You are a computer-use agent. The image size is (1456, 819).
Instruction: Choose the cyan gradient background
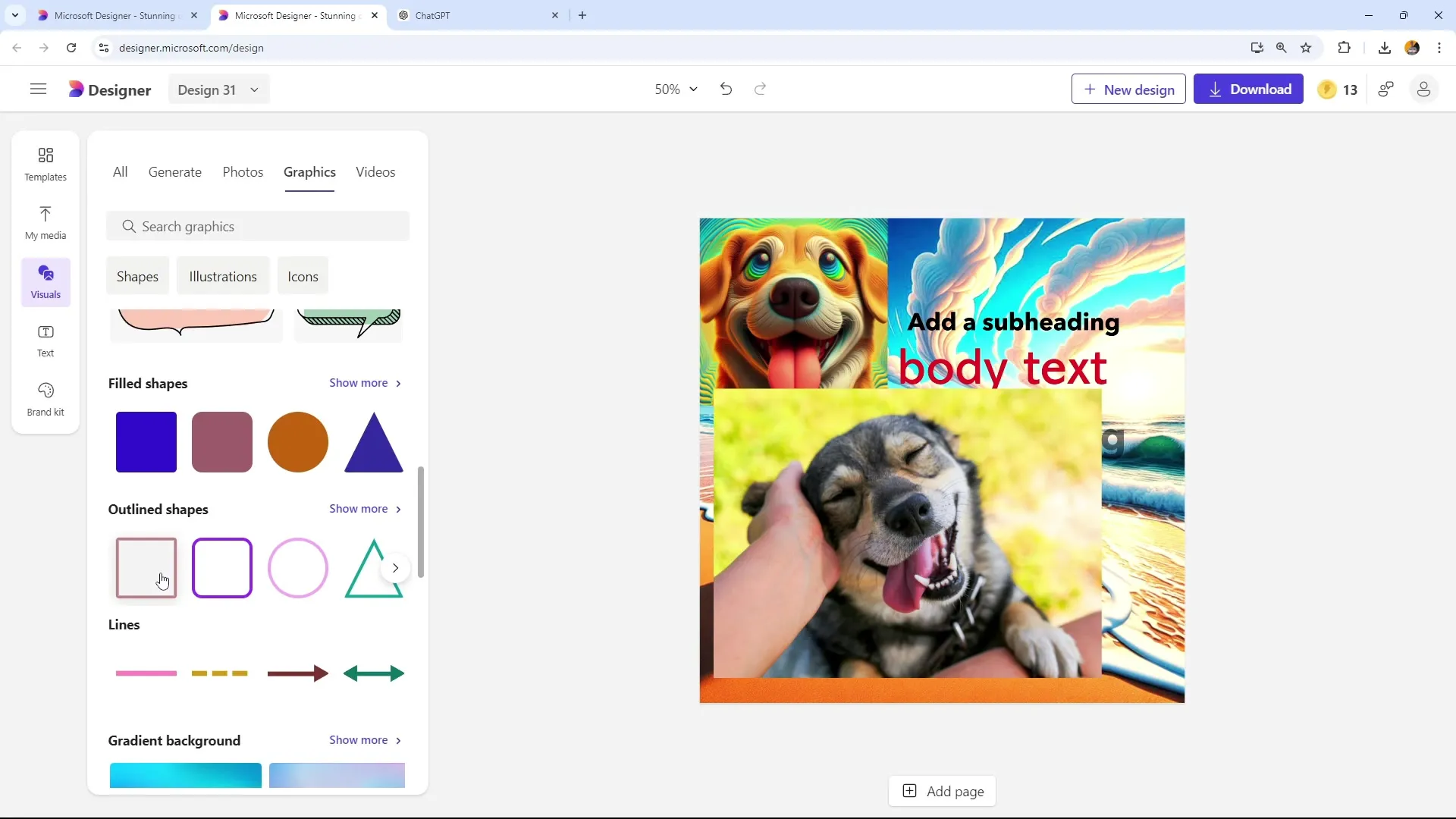[x=186, y=775]
